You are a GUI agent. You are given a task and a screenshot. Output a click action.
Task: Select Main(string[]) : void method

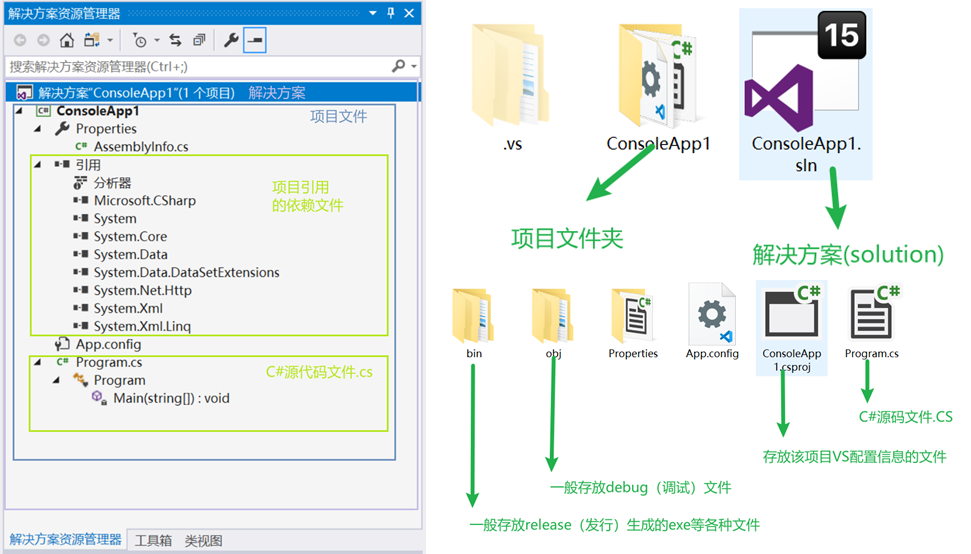pyautogui.click(x=160, y=398)
